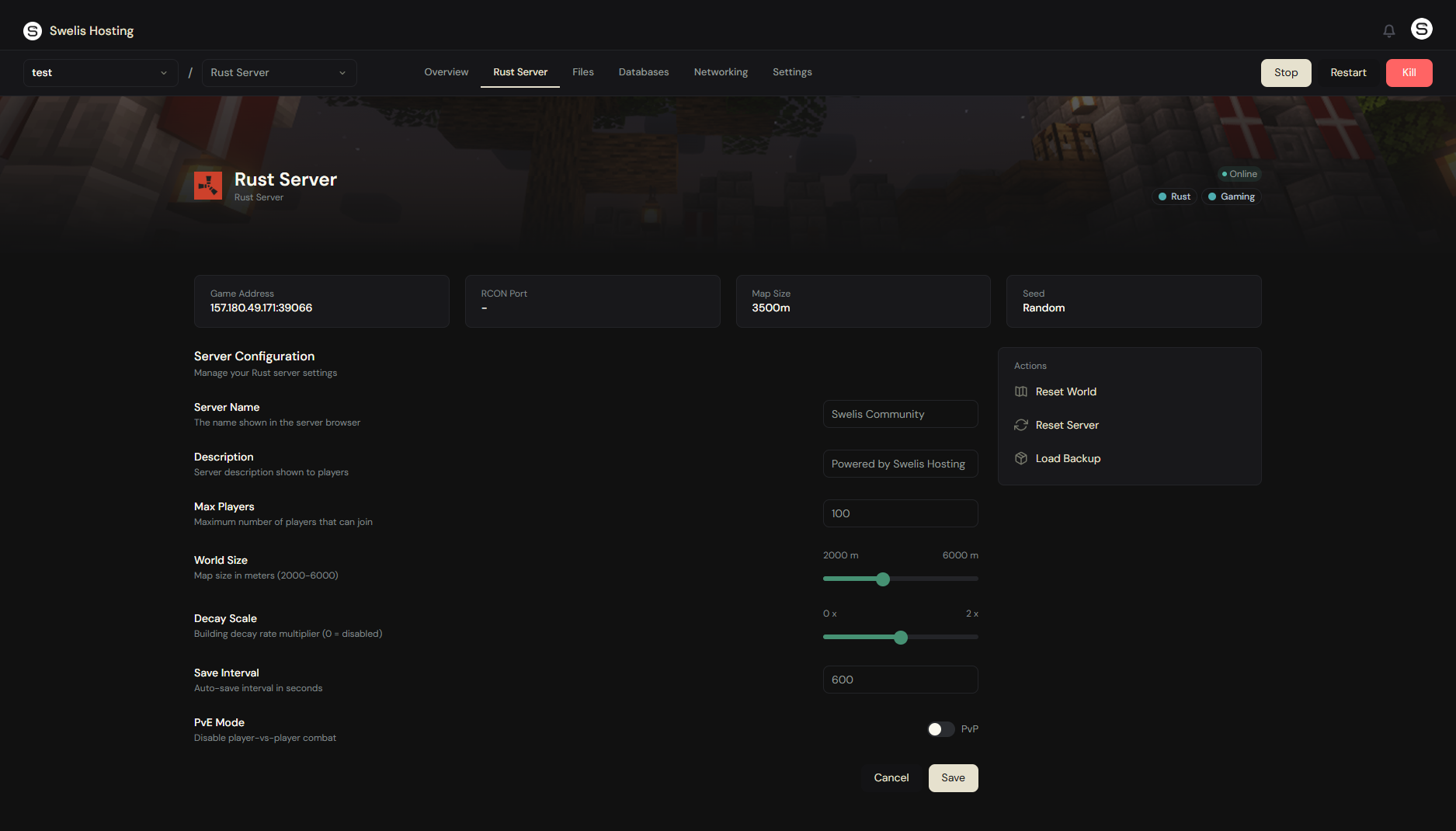
Task: Click the Rust server game icon
Action: [207, 185]
